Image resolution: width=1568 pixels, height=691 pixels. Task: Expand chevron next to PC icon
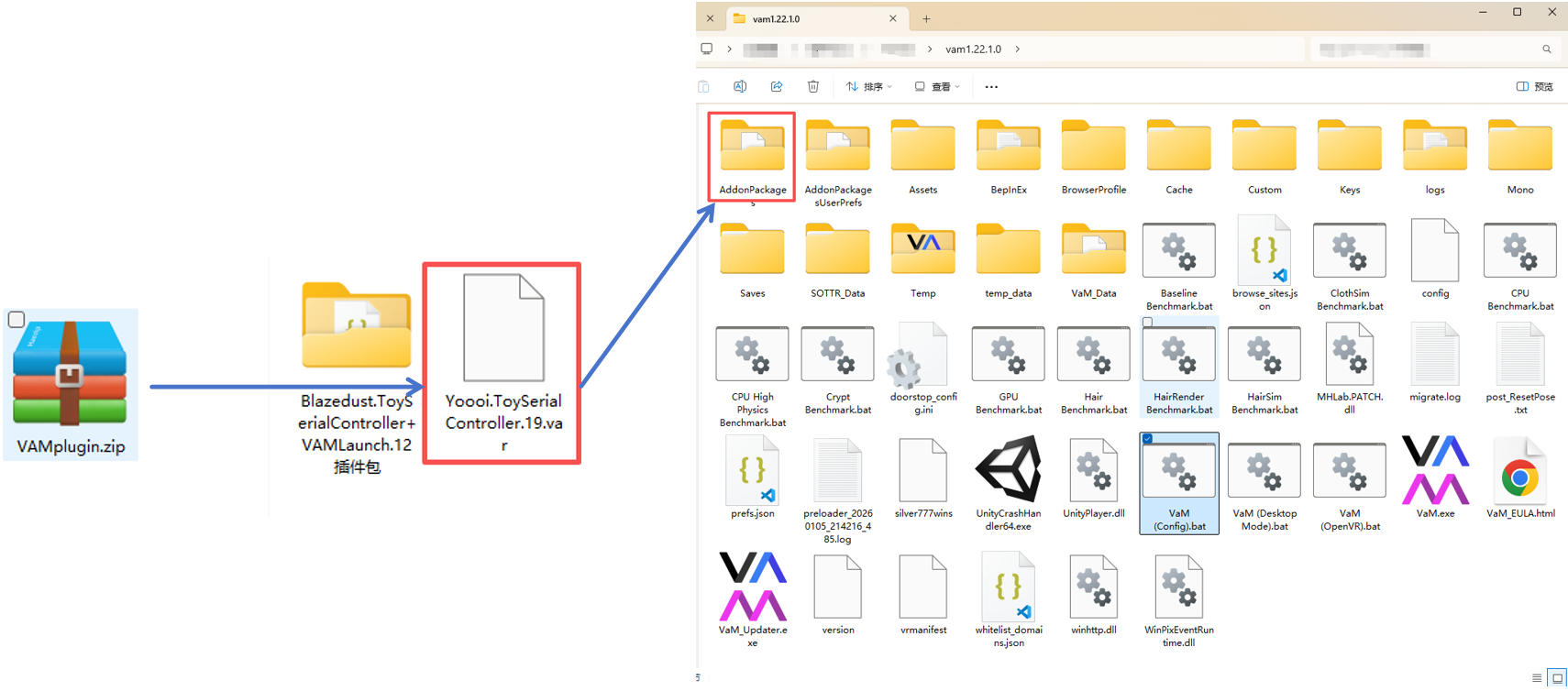729,49
